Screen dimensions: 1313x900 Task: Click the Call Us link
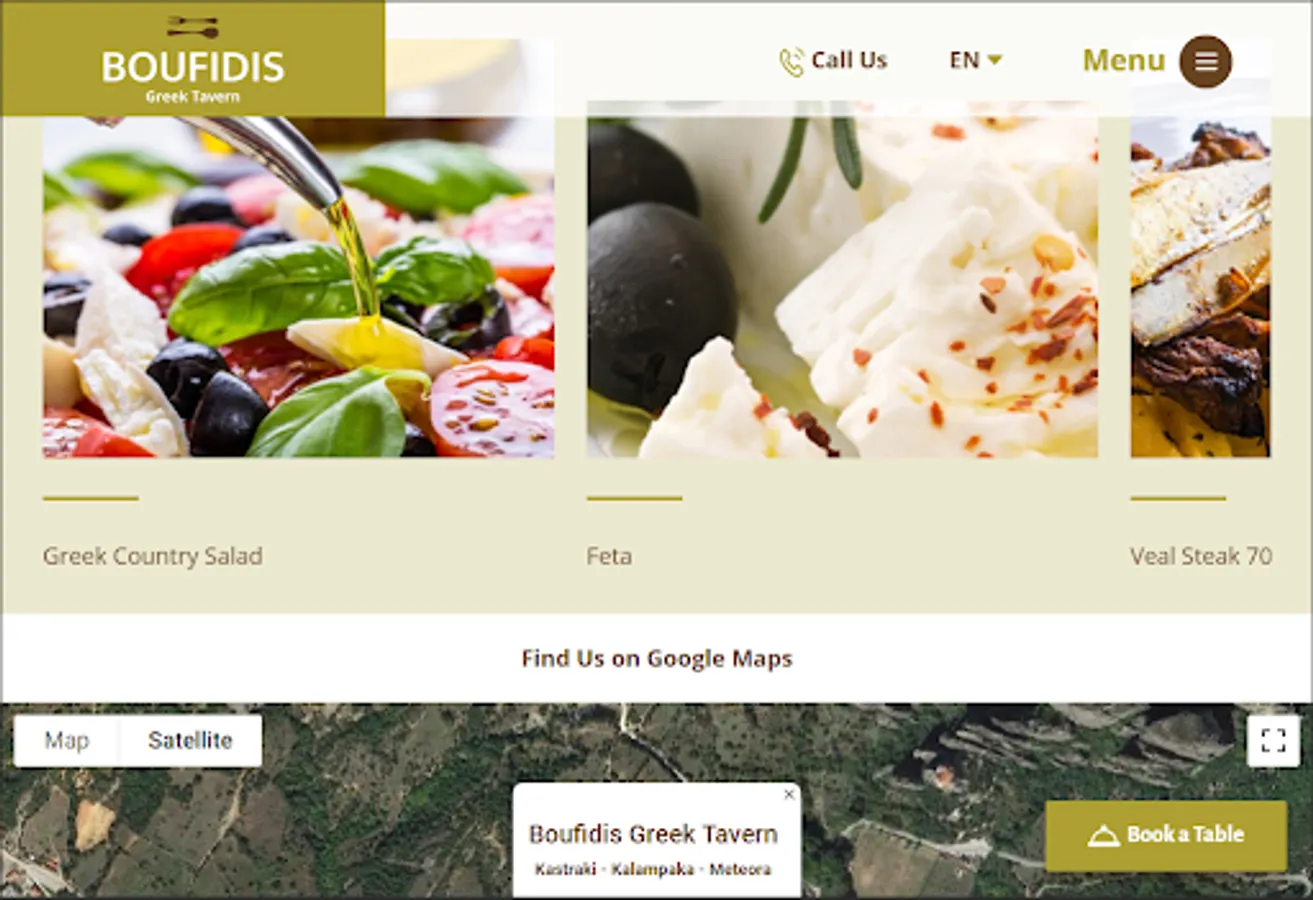pos(833,61)
